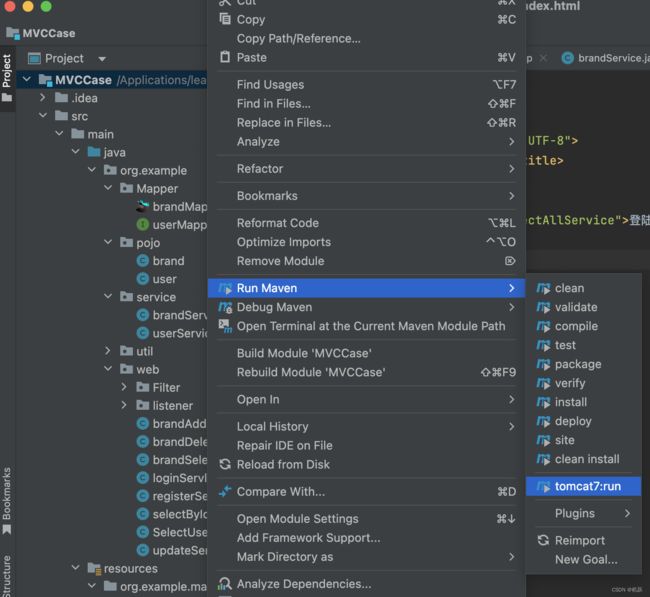Collapse the Mapper package
This screenshot has width=650, height=597.
108,188
